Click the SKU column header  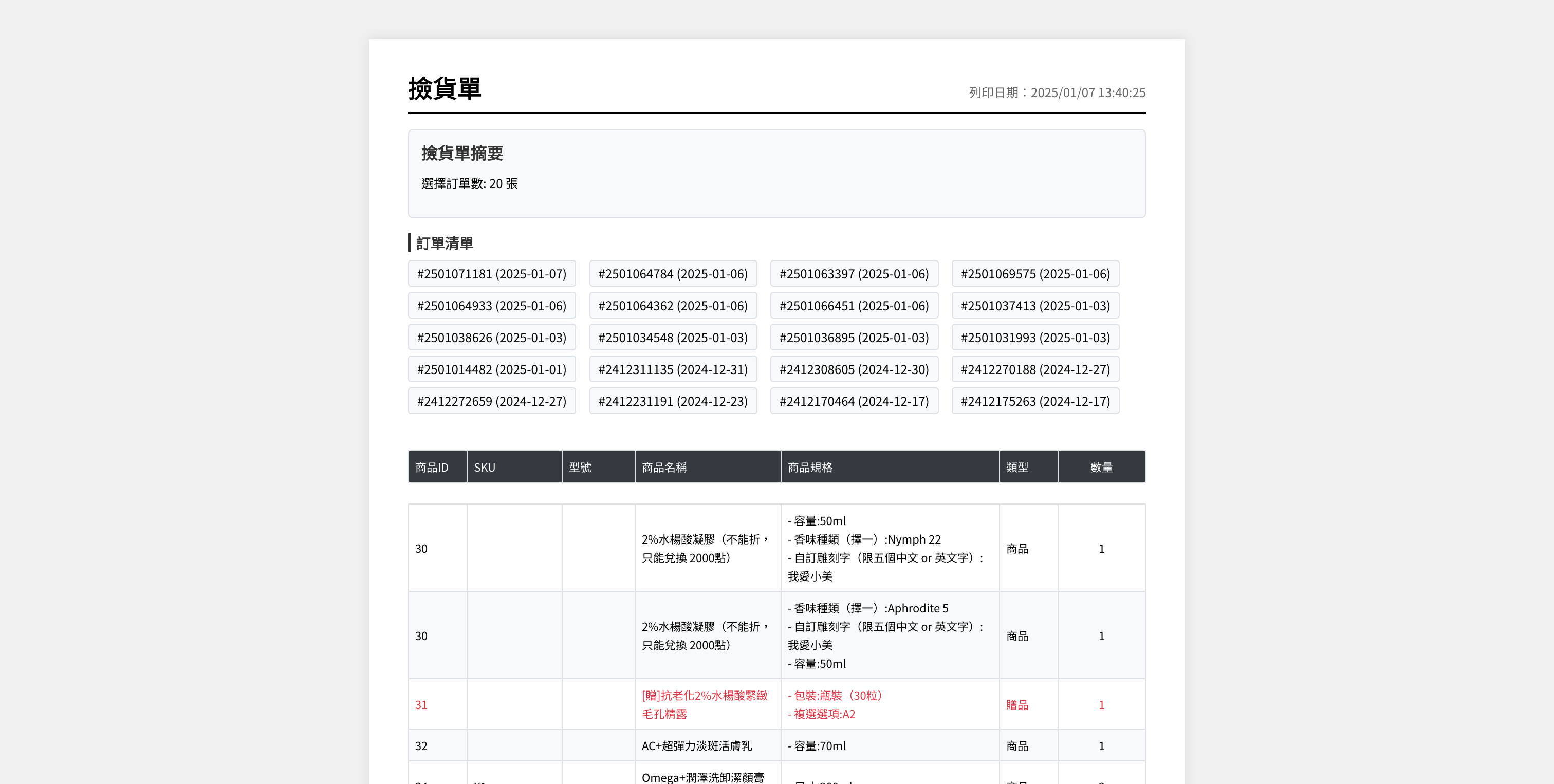[514, 468]
